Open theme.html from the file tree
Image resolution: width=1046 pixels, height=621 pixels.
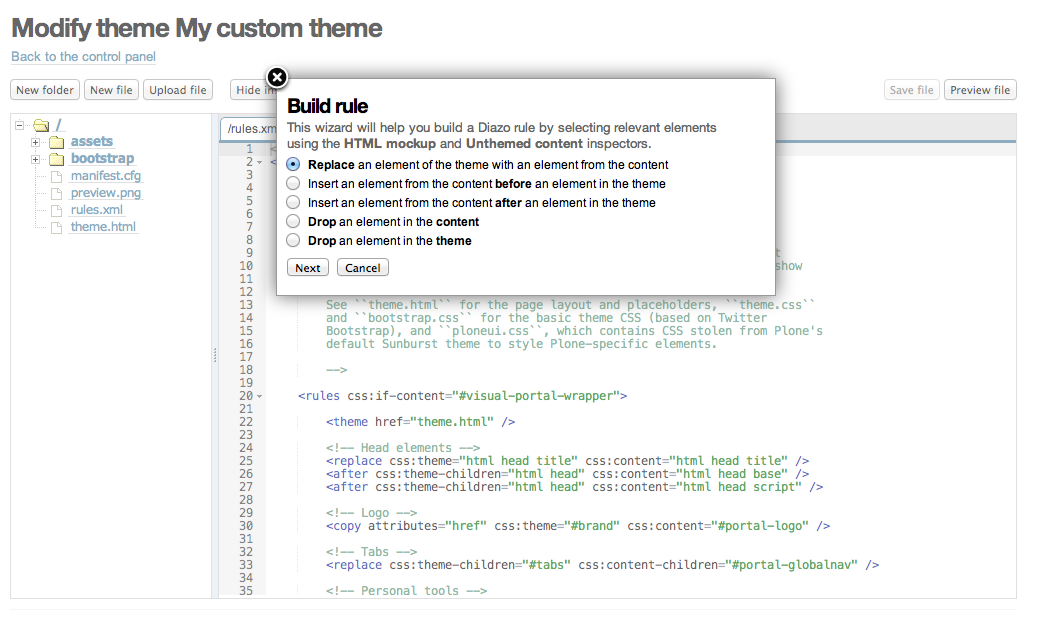(103, 227)
